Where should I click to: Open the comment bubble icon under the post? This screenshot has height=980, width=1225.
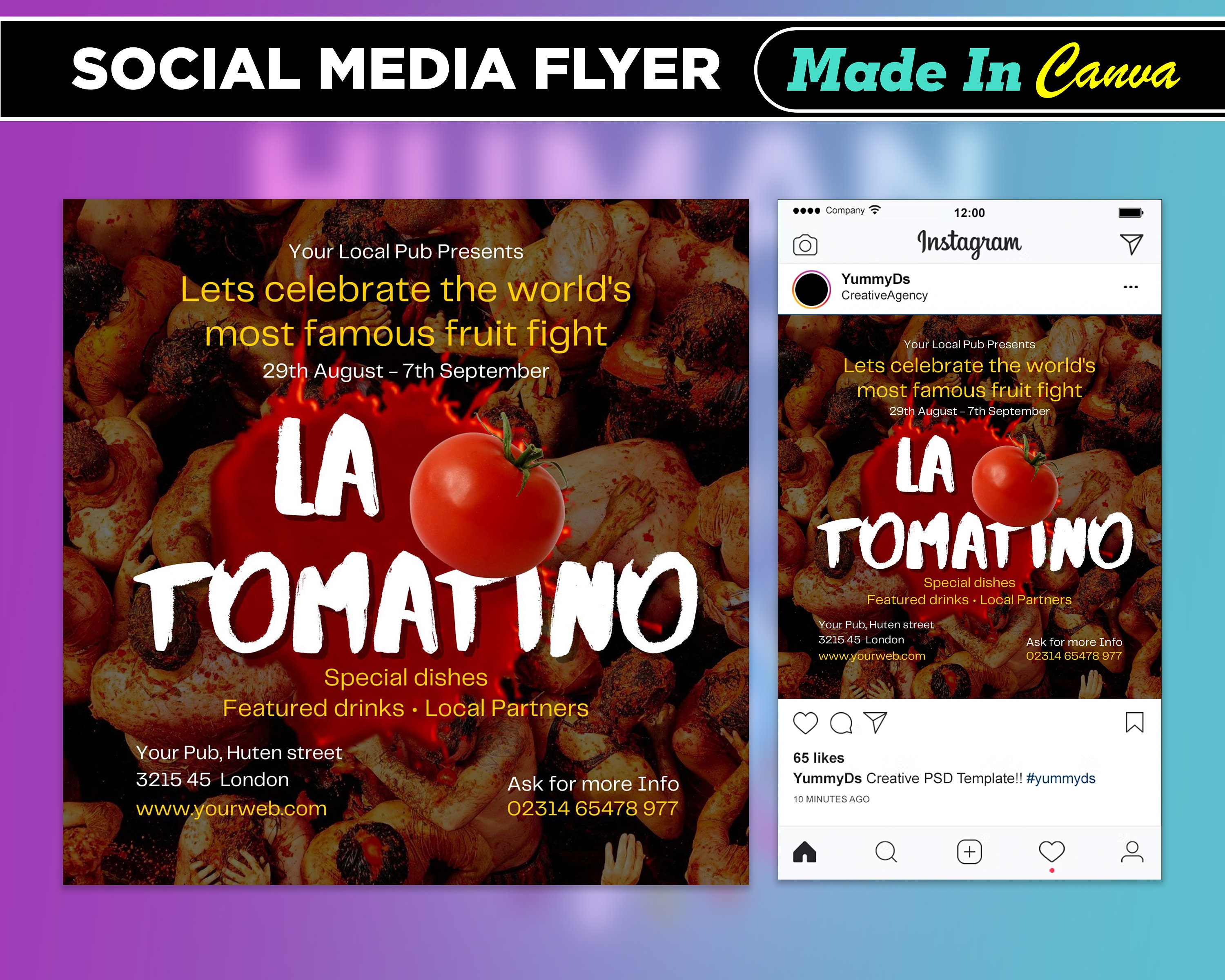(x=841, y=722)
